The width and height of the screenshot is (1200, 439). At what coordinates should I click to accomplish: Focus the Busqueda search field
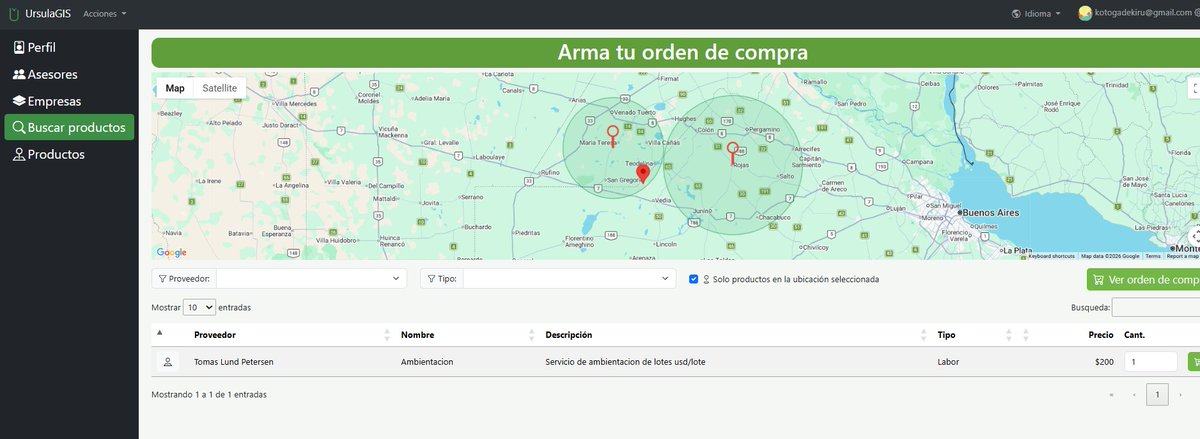tap(1156, 307)
